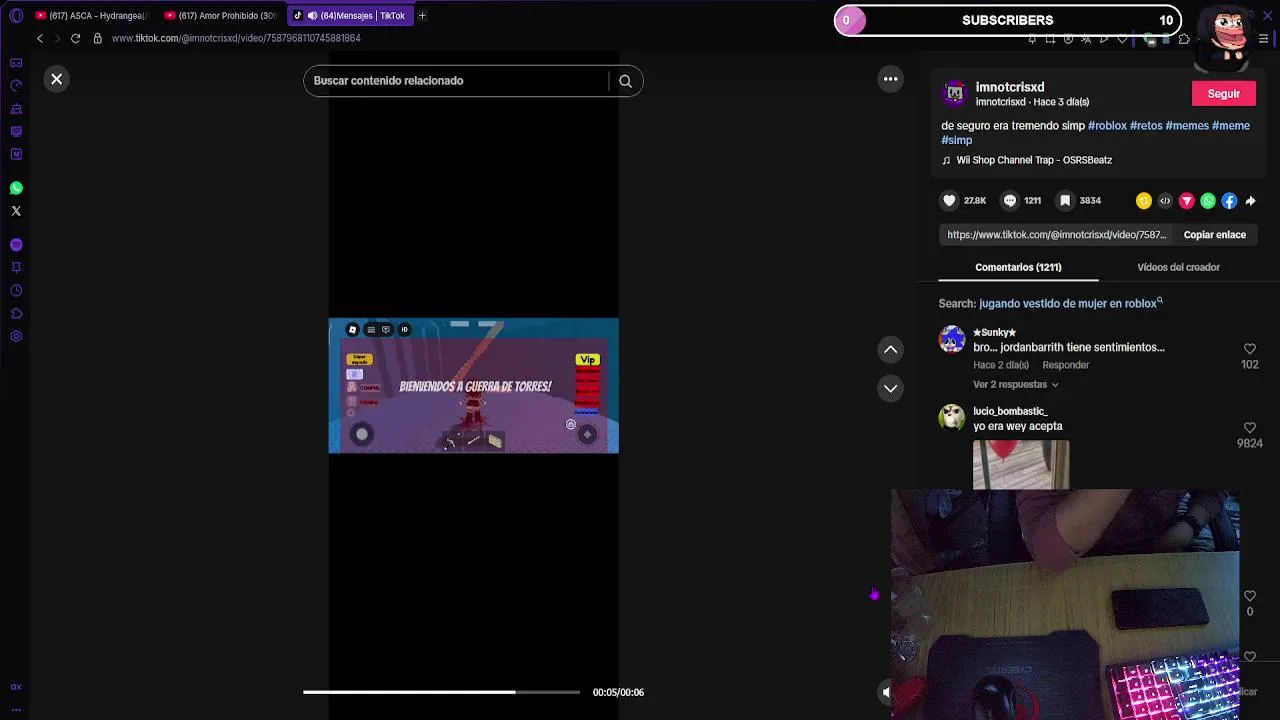The image size is (1280, 720).
Task: Open comments bubble icon 1211
Action: (x=1010, y=201)
